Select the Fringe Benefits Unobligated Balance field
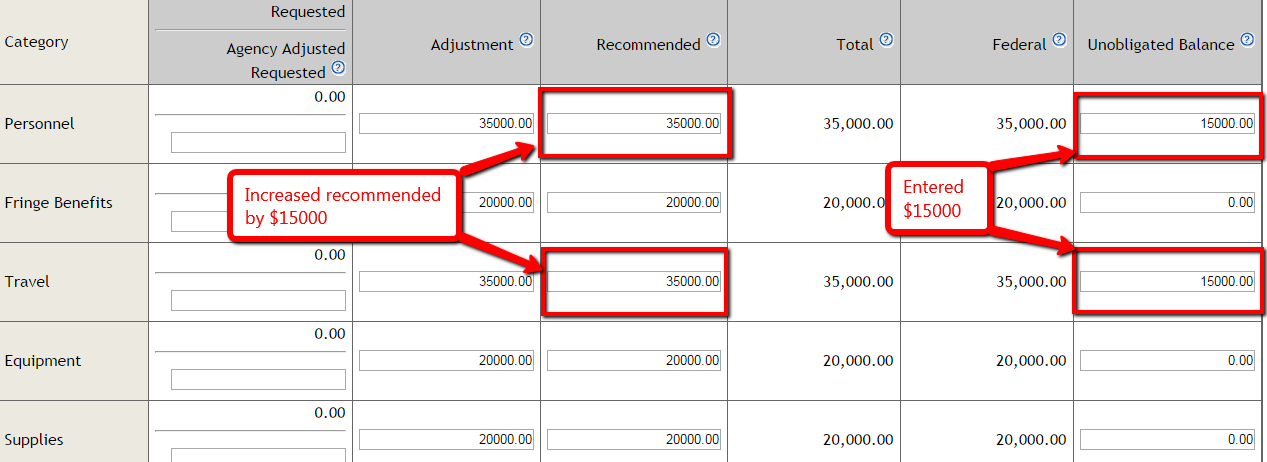Image resolution: width=1267 pixels, height=462 pixels. [x=1167, y=202]
